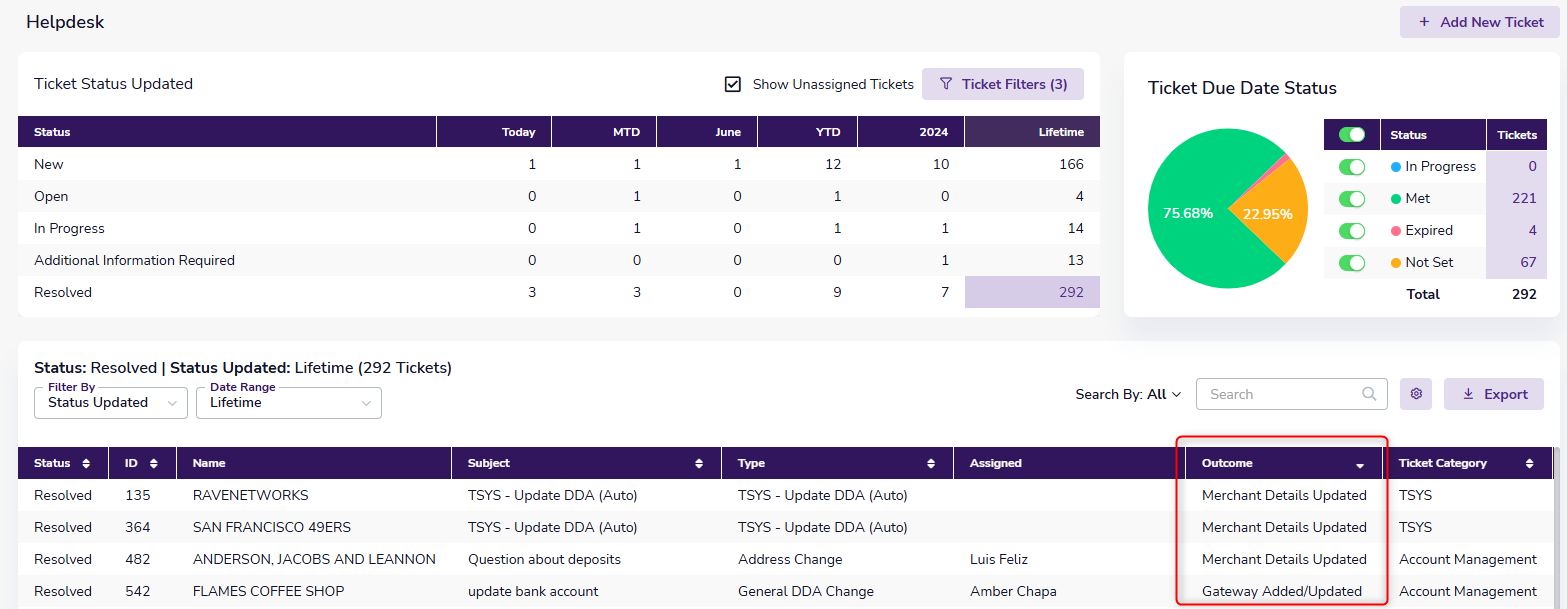Sort tickets by ID column arrows
Viewport: 1567px width, 609px height.
pos(153,463)
